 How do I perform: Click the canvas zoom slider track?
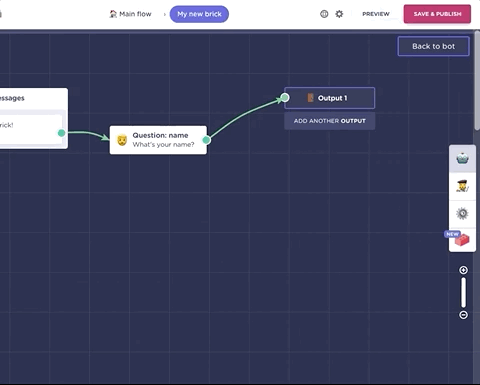tap(463, 292)
